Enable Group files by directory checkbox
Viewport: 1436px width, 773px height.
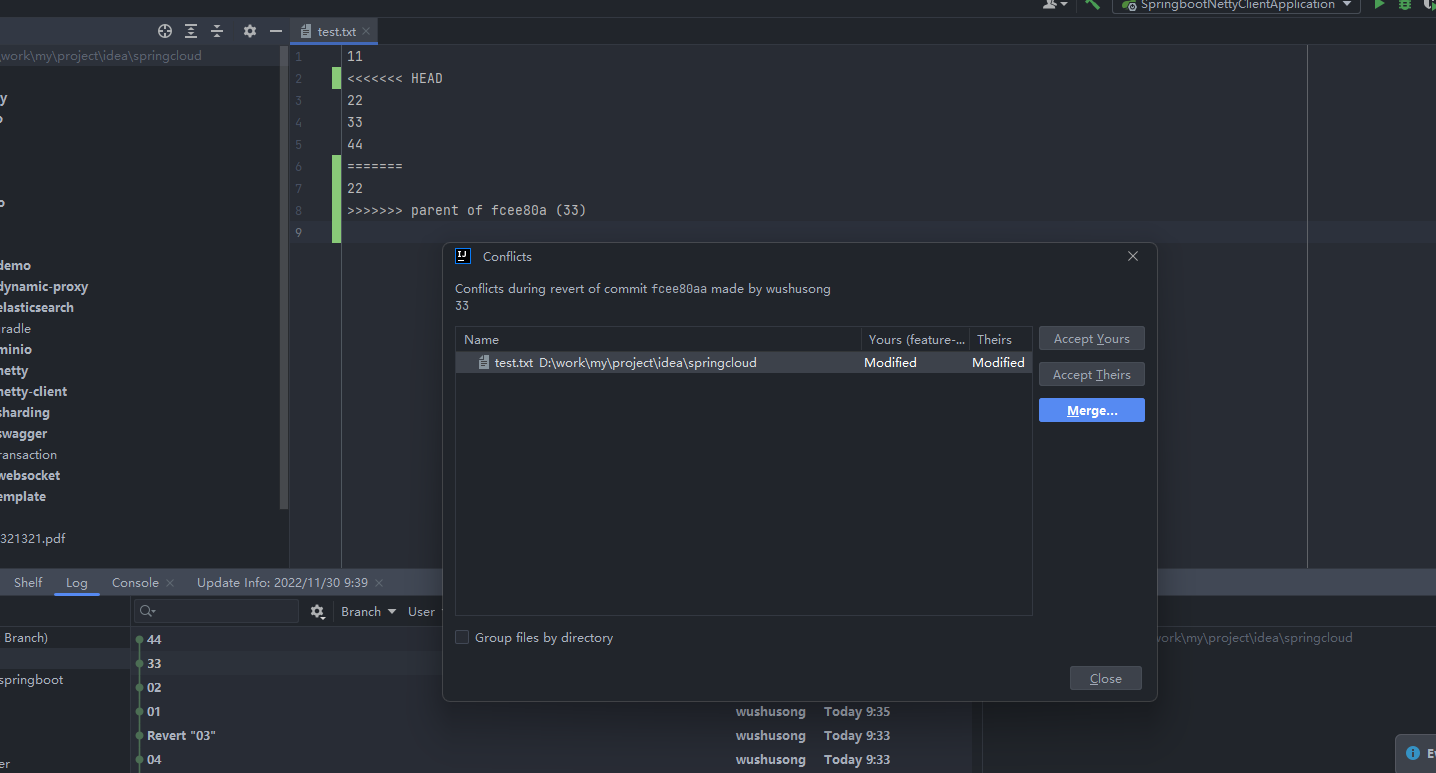(x=462, y=638)
